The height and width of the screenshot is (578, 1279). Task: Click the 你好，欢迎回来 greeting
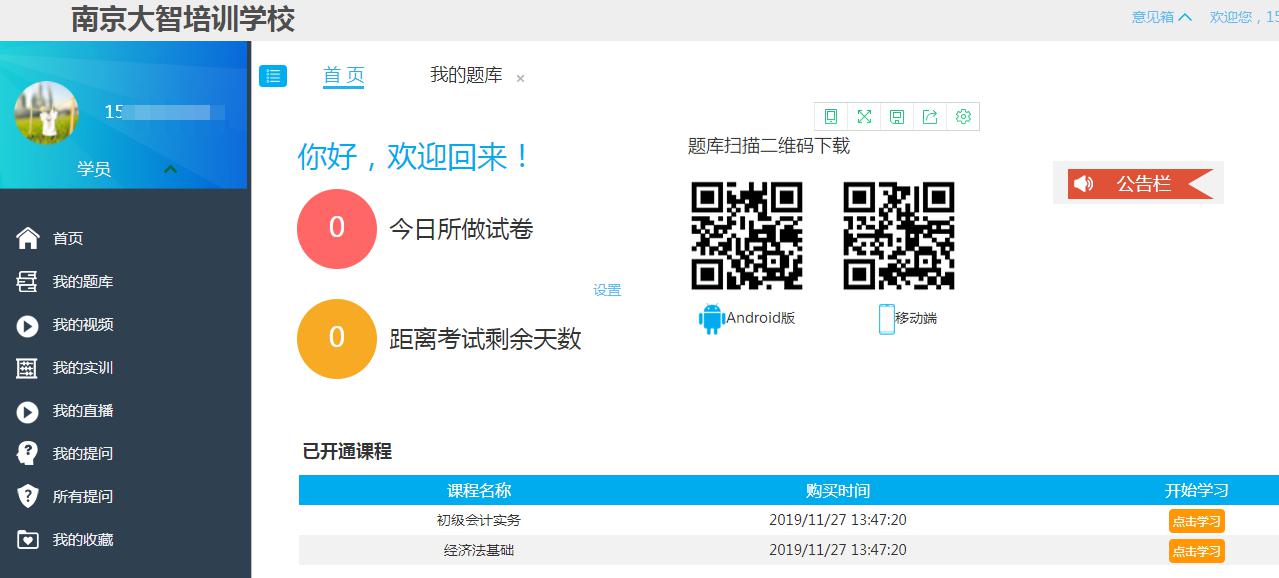click(415, 157)
